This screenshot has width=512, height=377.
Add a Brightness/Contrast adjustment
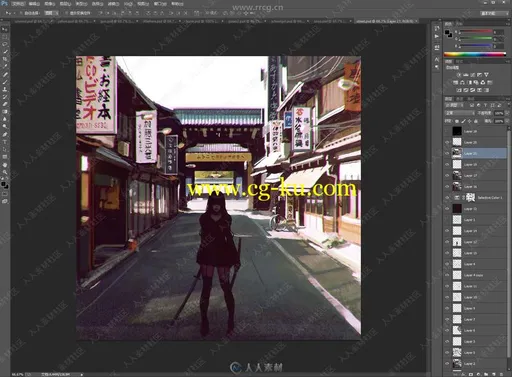[459, 75]
